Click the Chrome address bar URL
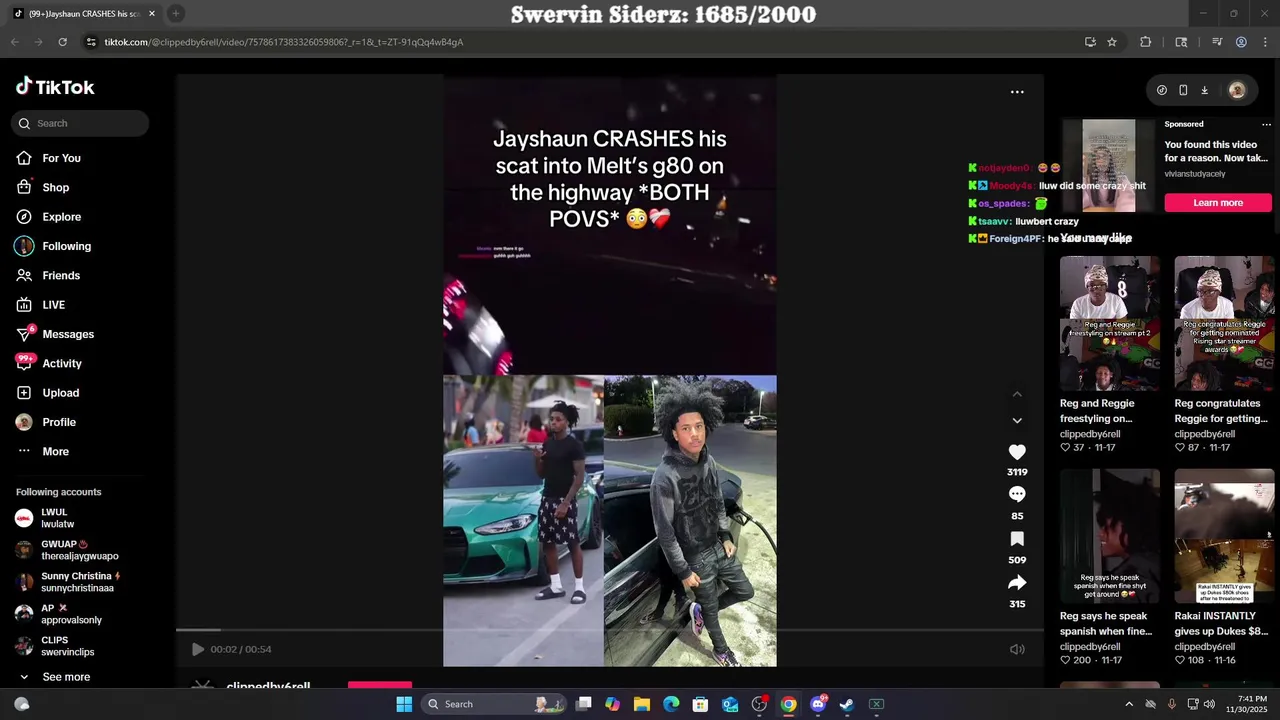Viewport: 1280px width, 720px height. [283, 42]
